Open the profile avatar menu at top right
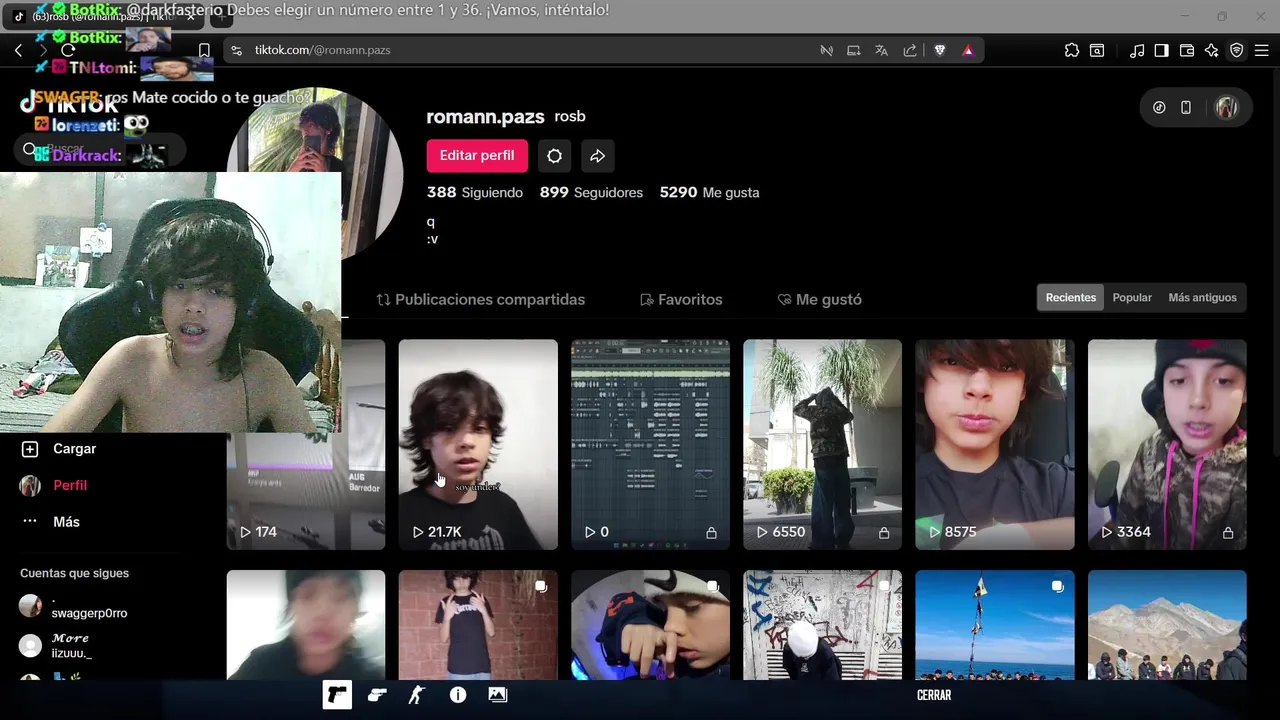Screen dimensions: 1280x720 (x=1227, y=107)
